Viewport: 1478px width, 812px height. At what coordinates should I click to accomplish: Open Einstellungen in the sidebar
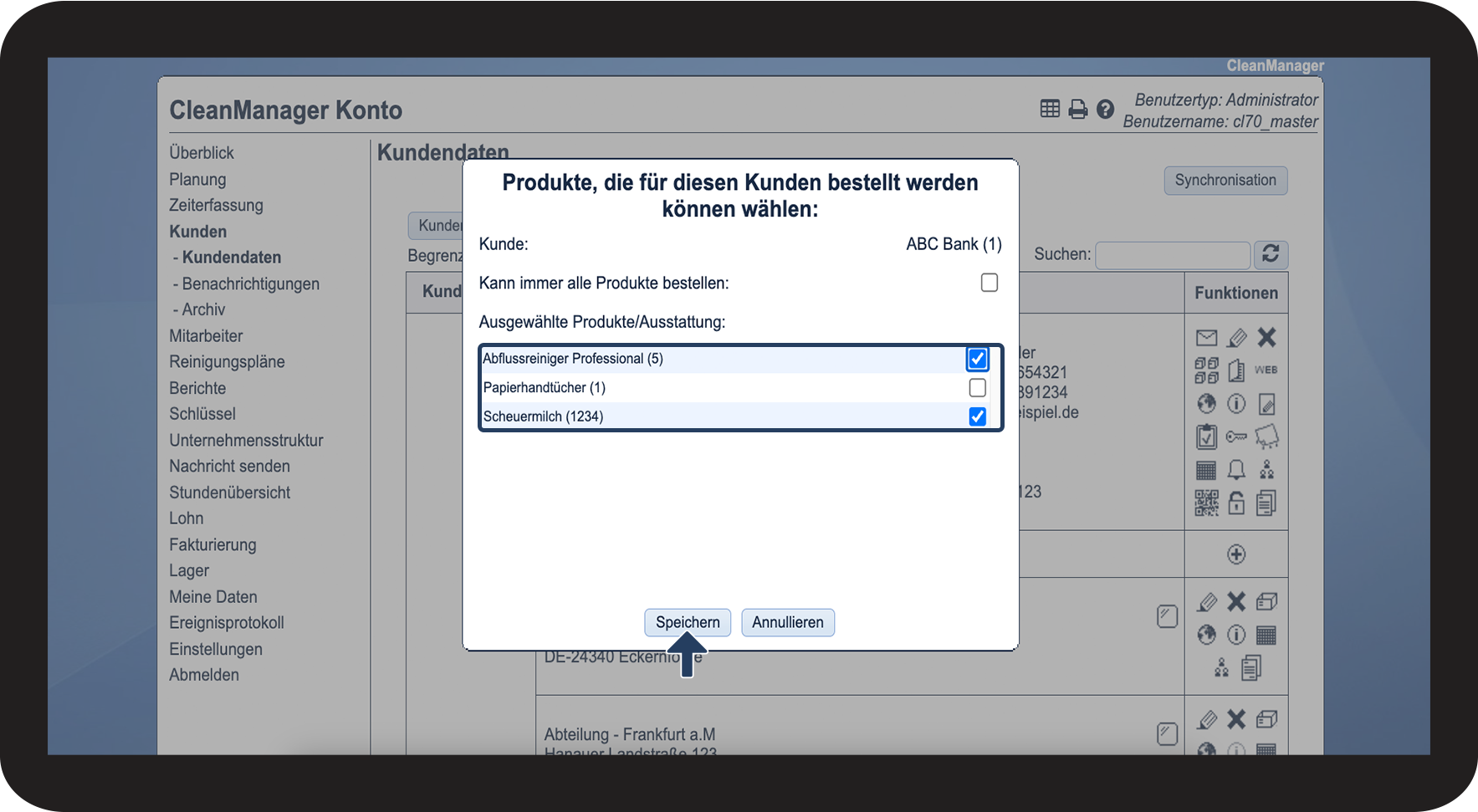[216, 649]
